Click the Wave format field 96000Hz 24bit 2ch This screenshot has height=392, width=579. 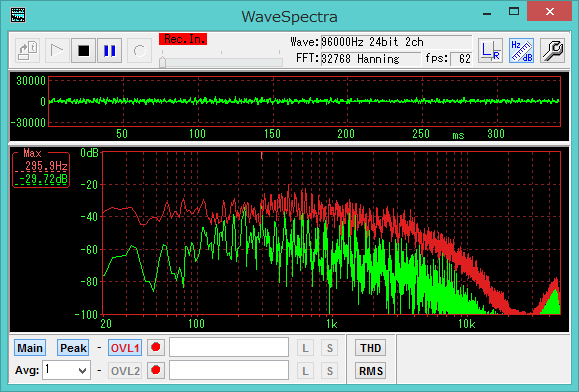point(396,42)
